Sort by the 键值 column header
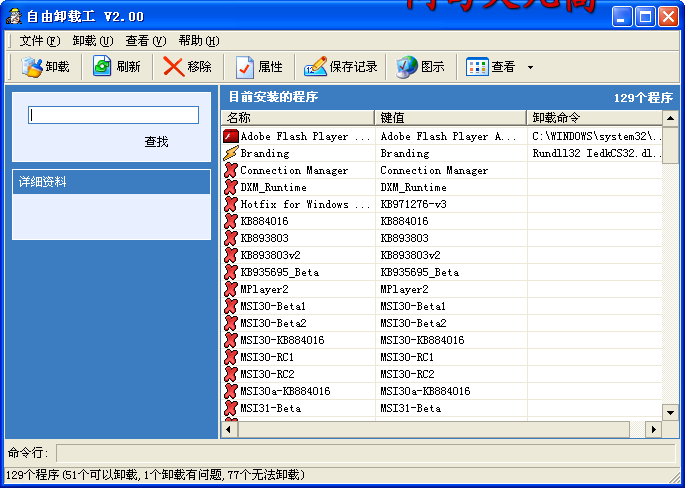 point(450,118)
